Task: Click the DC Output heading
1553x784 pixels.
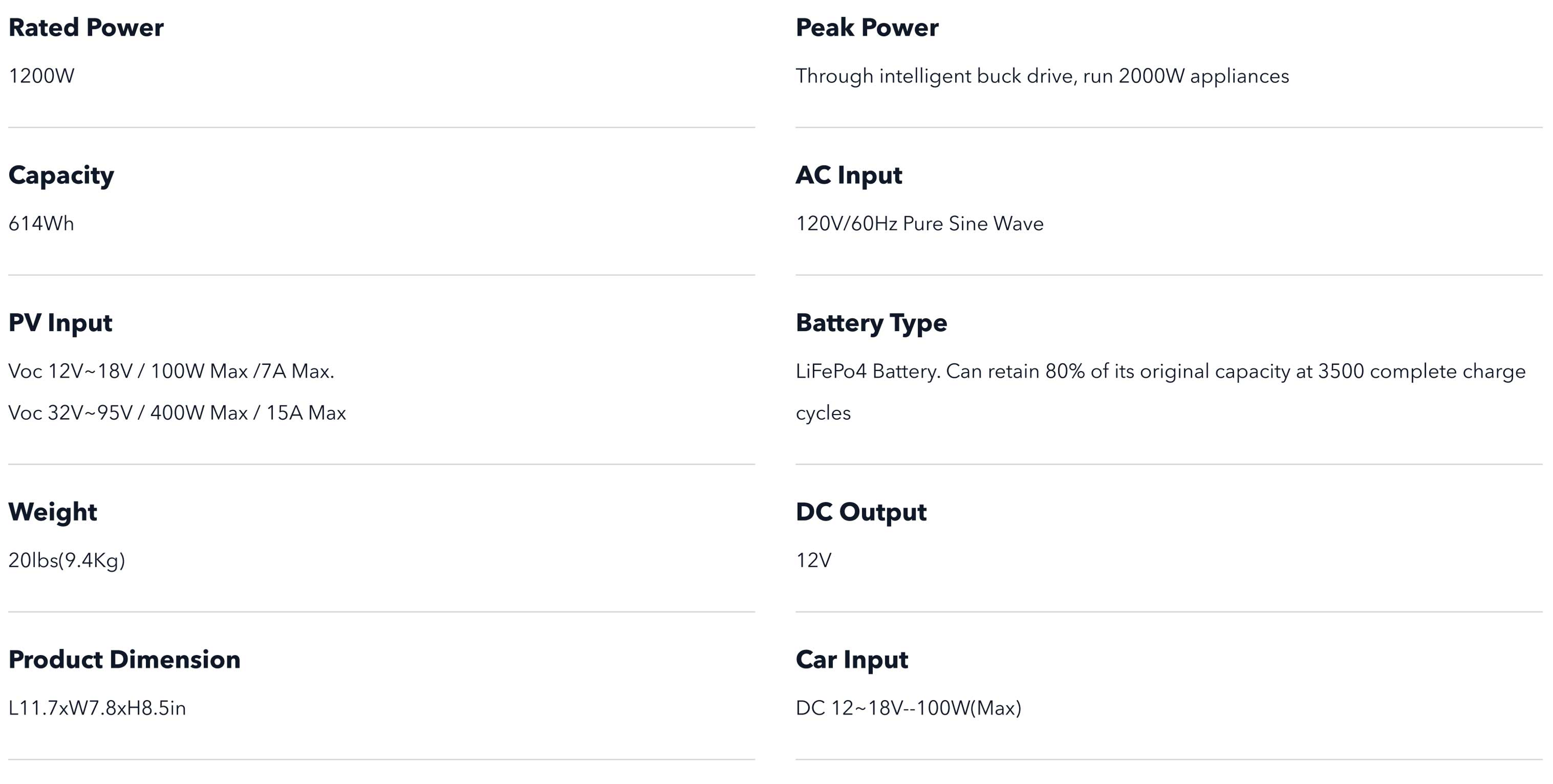Action: point(861,512)
